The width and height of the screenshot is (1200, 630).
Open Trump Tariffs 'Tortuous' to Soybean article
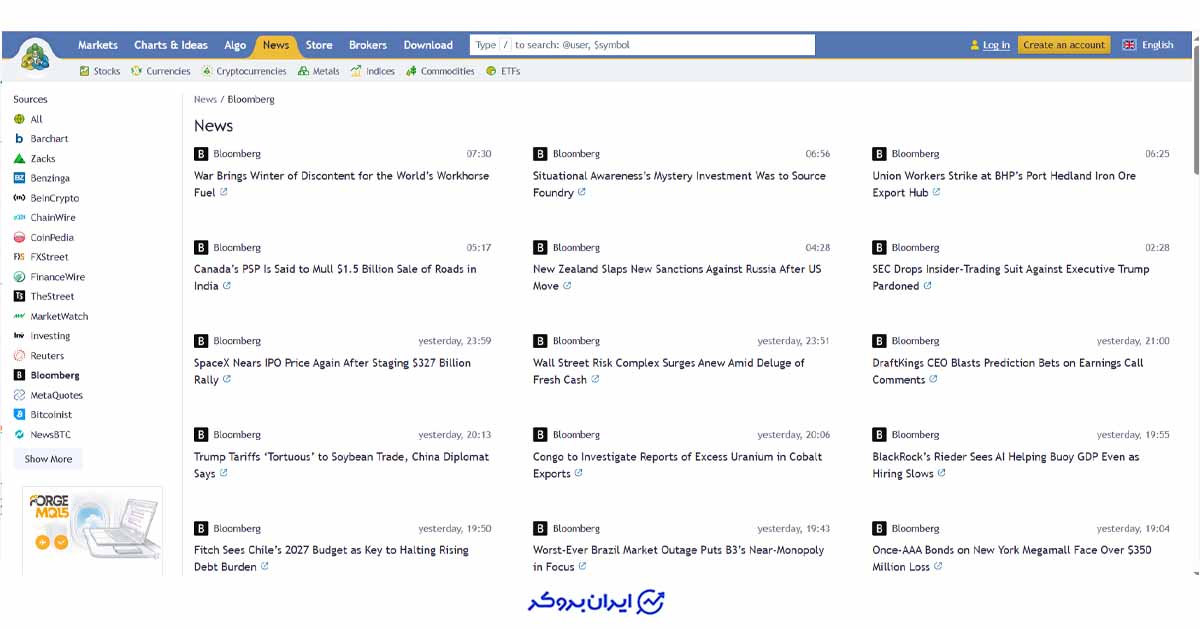click(342, 465)
